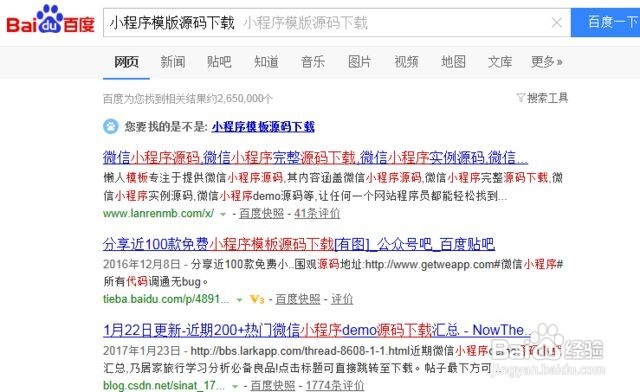Open the 1月22日更新 NowThe result title
640x392 pixels.
(x=317, y=330)
